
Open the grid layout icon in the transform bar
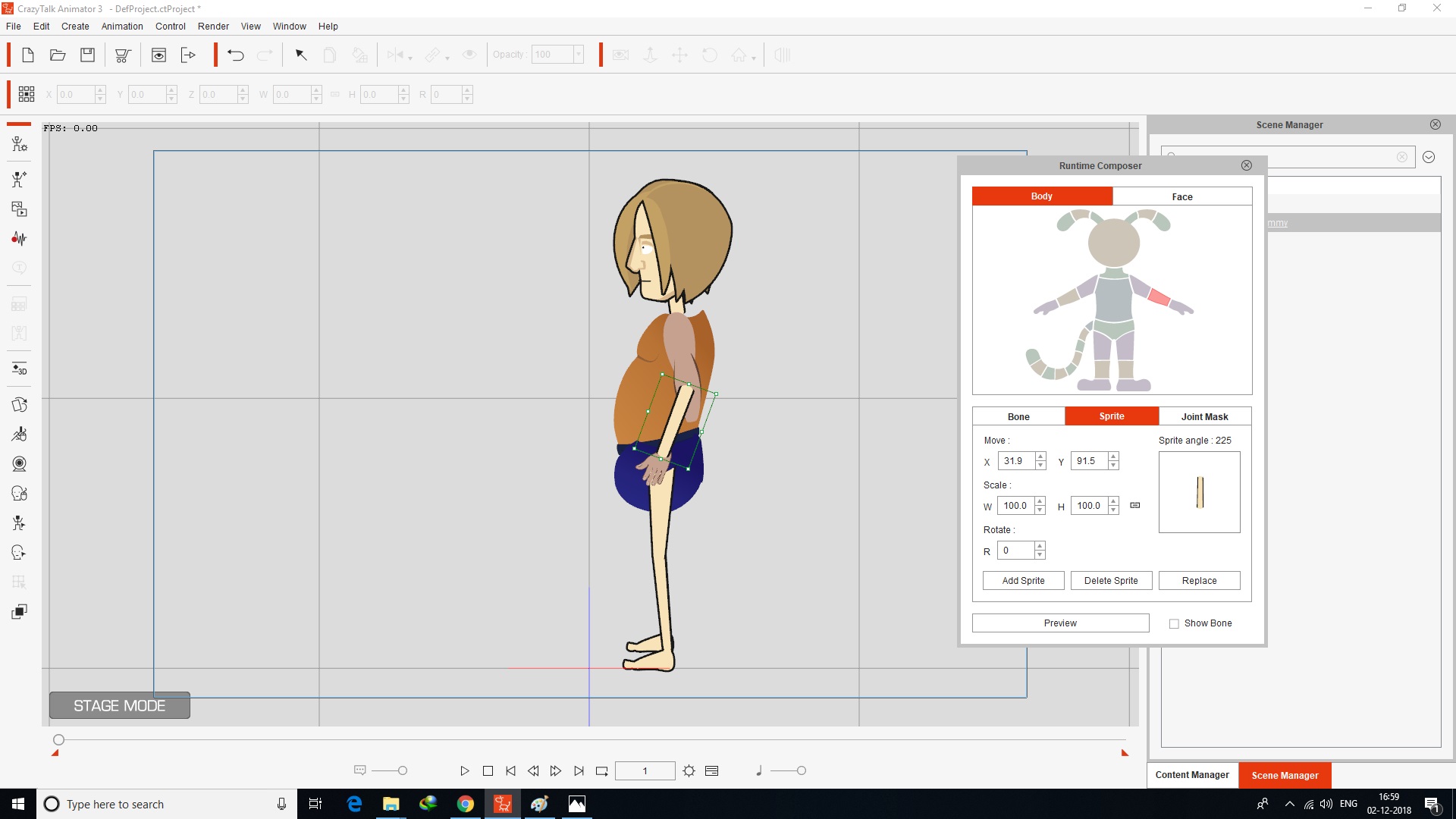click(x=27, y=94)
